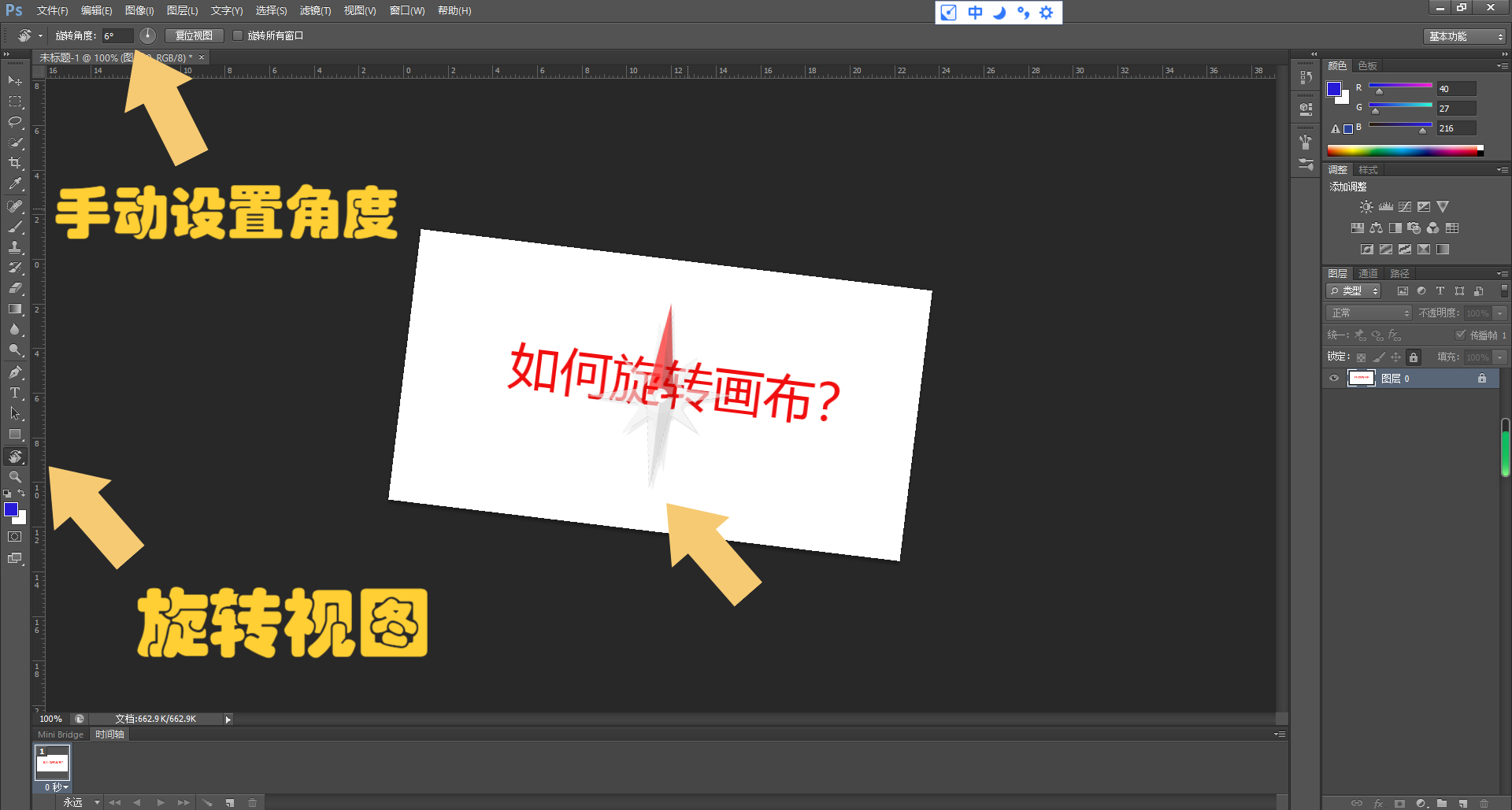Uncheck the 传播帧 checkbox

tap(1459, 335)
